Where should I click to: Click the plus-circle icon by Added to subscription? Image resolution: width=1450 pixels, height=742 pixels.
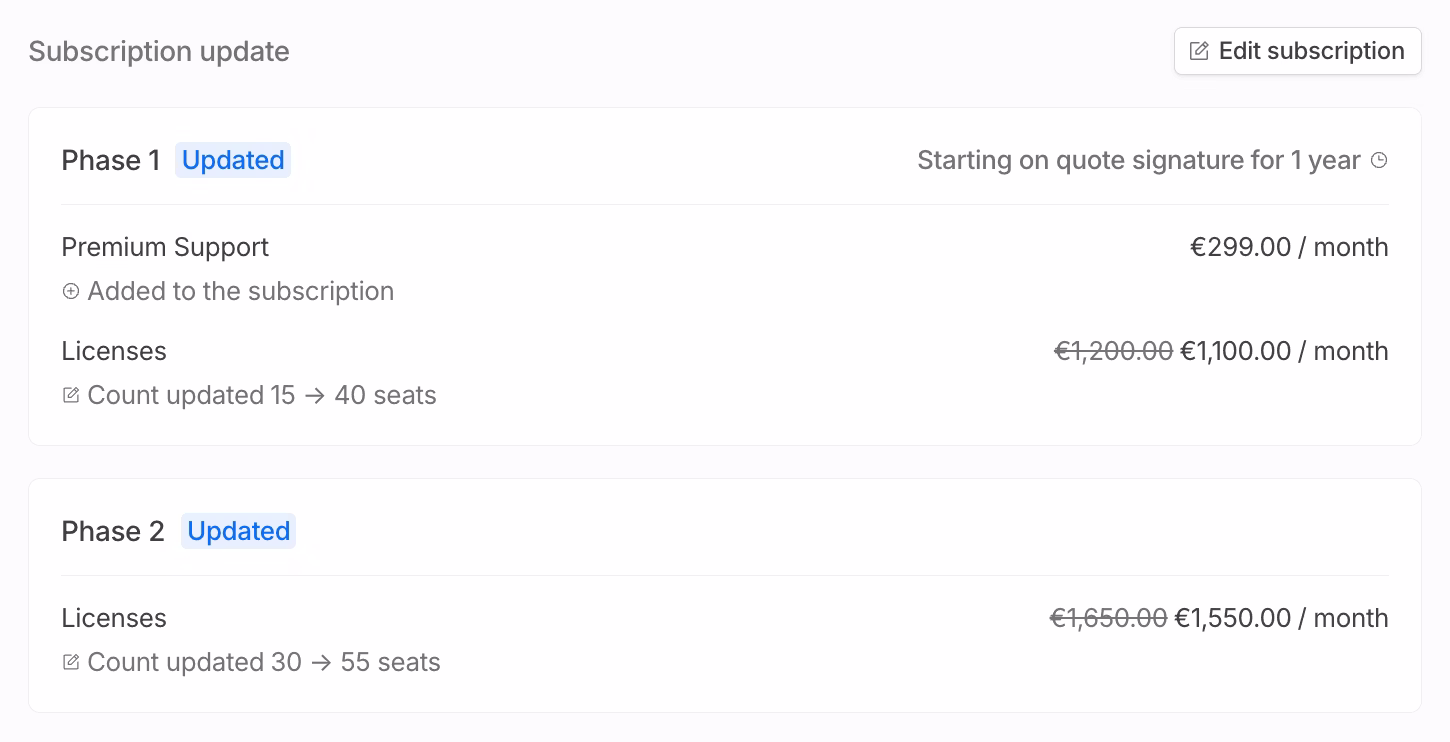point(71,291)
